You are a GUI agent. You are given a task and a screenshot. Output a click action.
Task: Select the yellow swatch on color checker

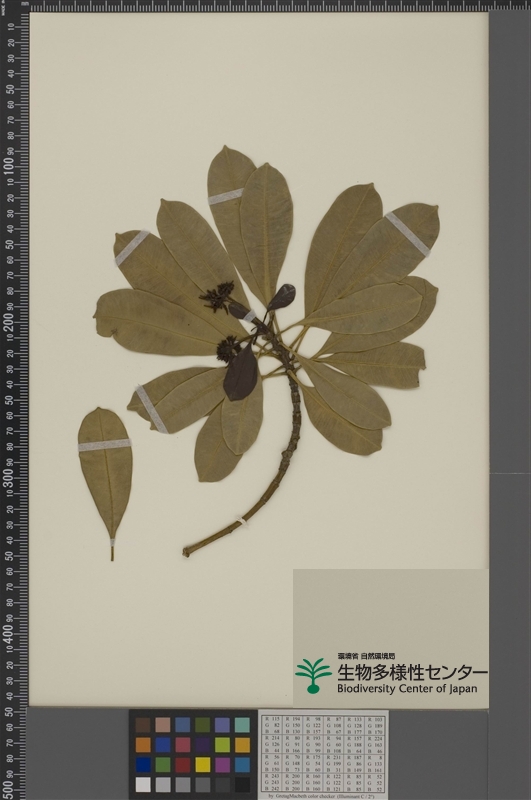point(203,764)
